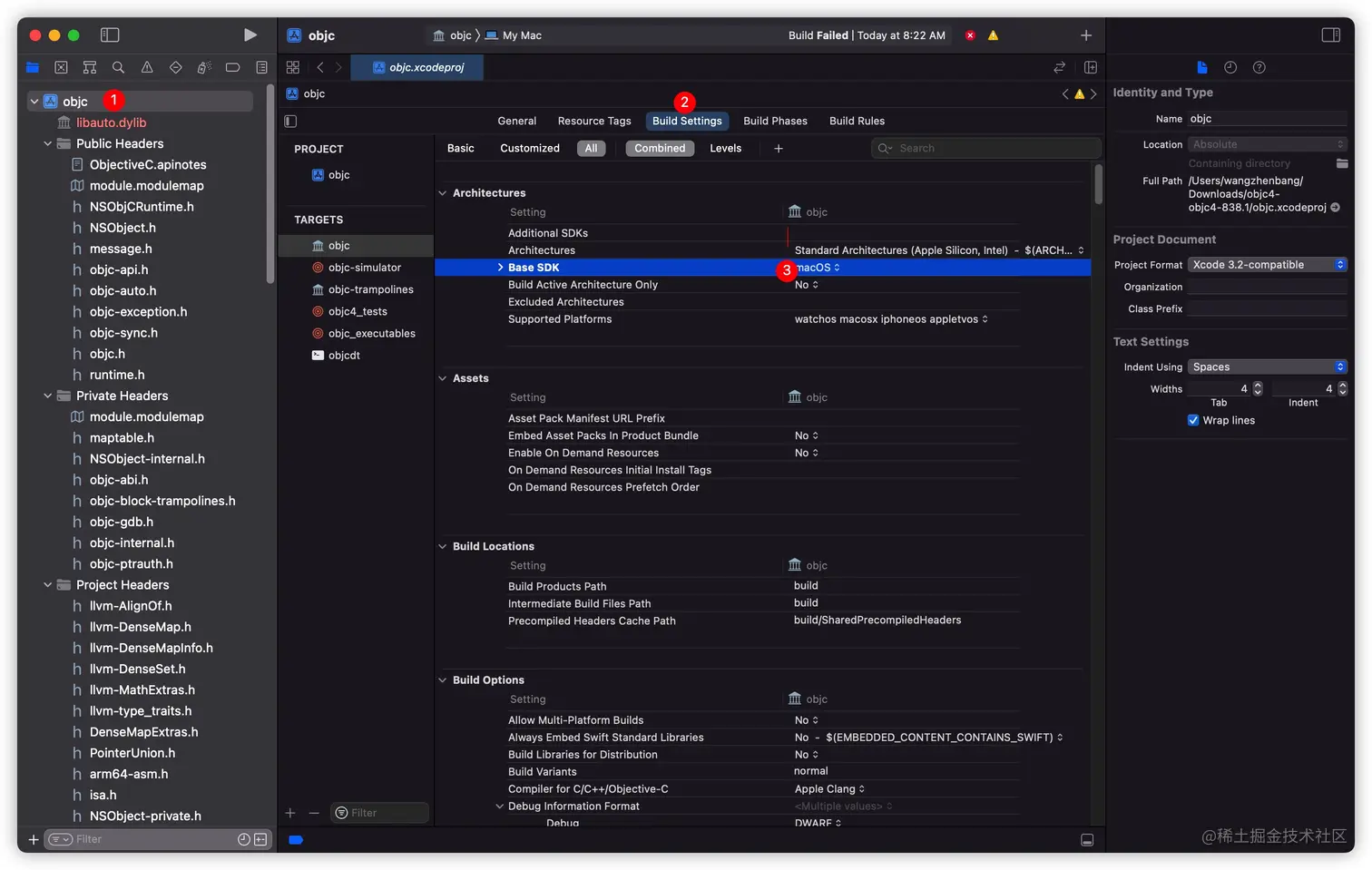
Task: Open the Project navigator folder icon
Action: 33,67
